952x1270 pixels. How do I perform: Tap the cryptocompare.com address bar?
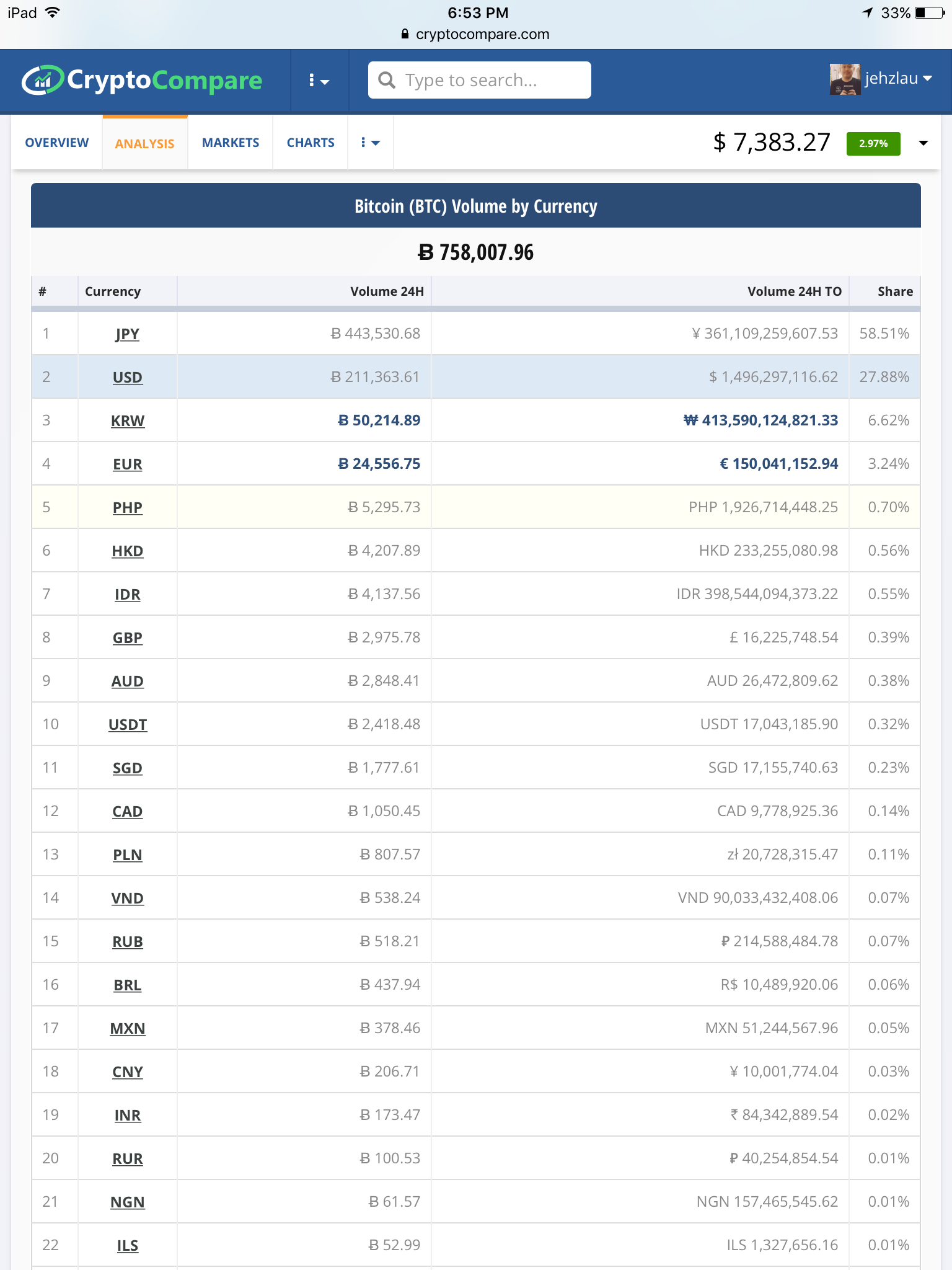pyautogui.click(x=476, y=34)
